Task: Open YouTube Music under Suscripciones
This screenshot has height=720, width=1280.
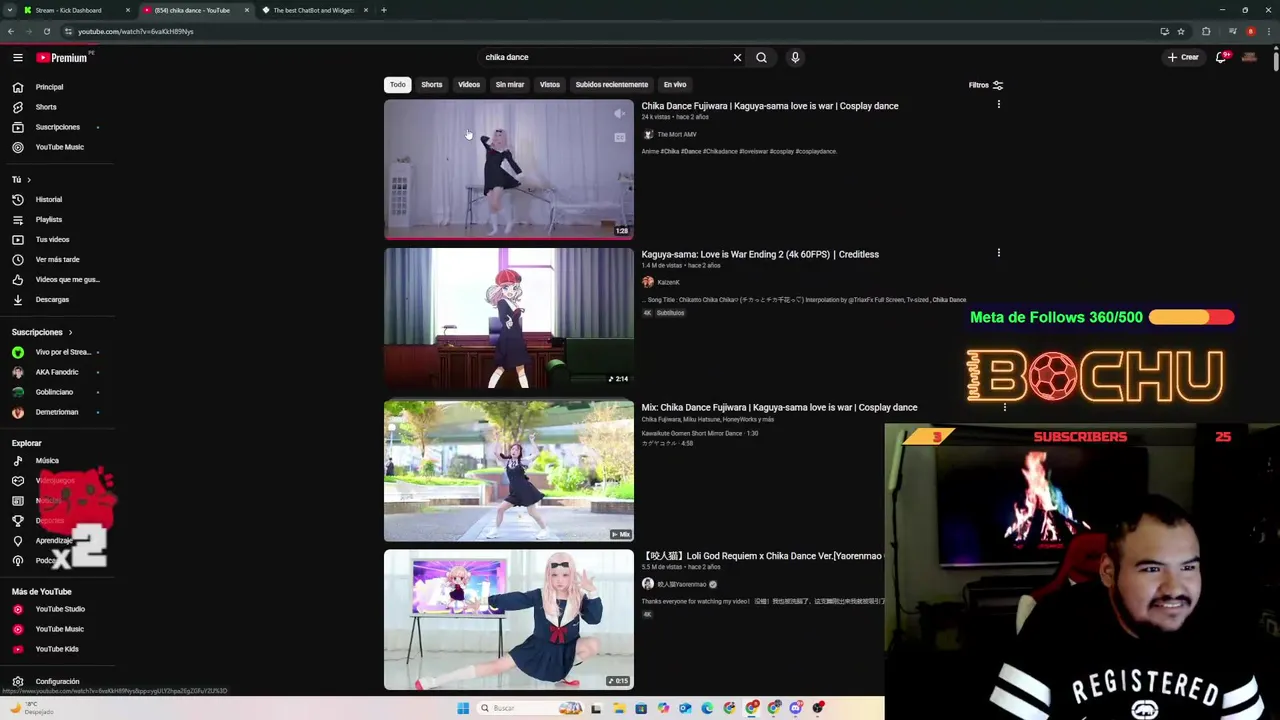Action: [59, 147]
